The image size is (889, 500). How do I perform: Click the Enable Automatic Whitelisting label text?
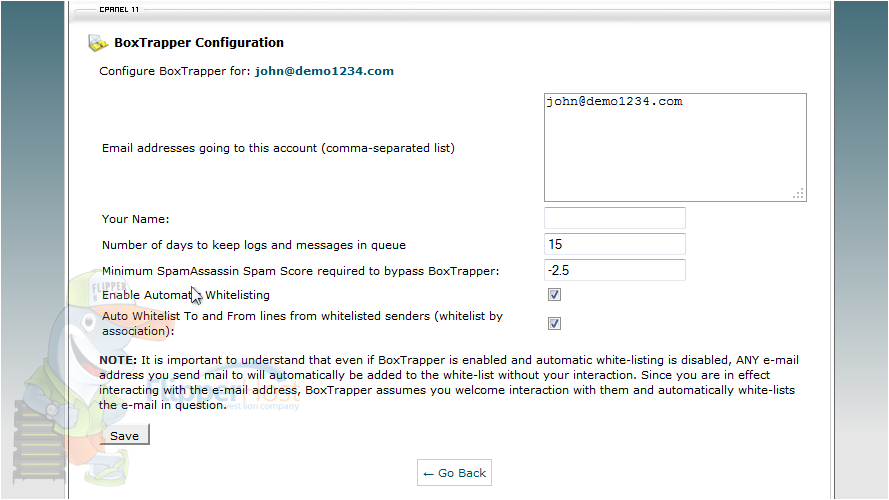(x=185, y=295)
